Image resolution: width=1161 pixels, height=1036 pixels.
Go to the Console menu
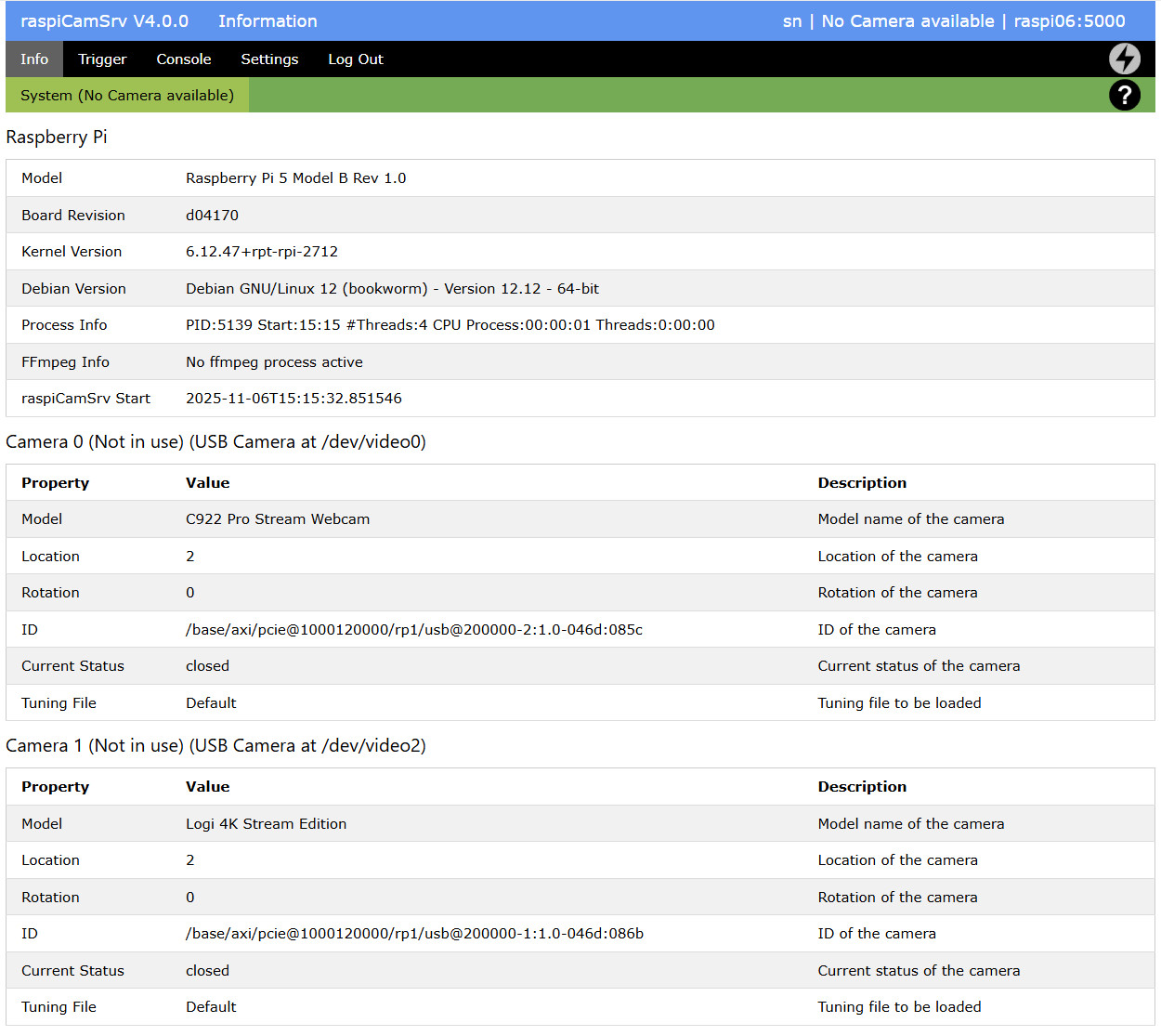point(183,59)
